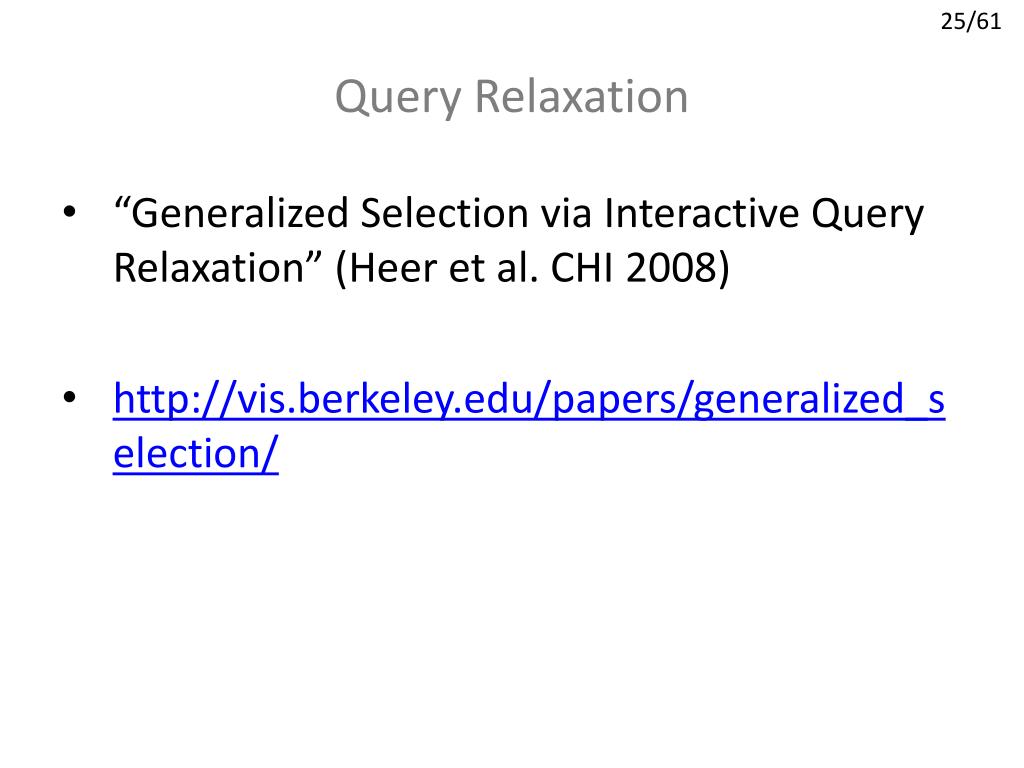Screen dimensions: 1024x768
Task: Click "generalized_s" at the link's first line end
Action: click(819, 400)
